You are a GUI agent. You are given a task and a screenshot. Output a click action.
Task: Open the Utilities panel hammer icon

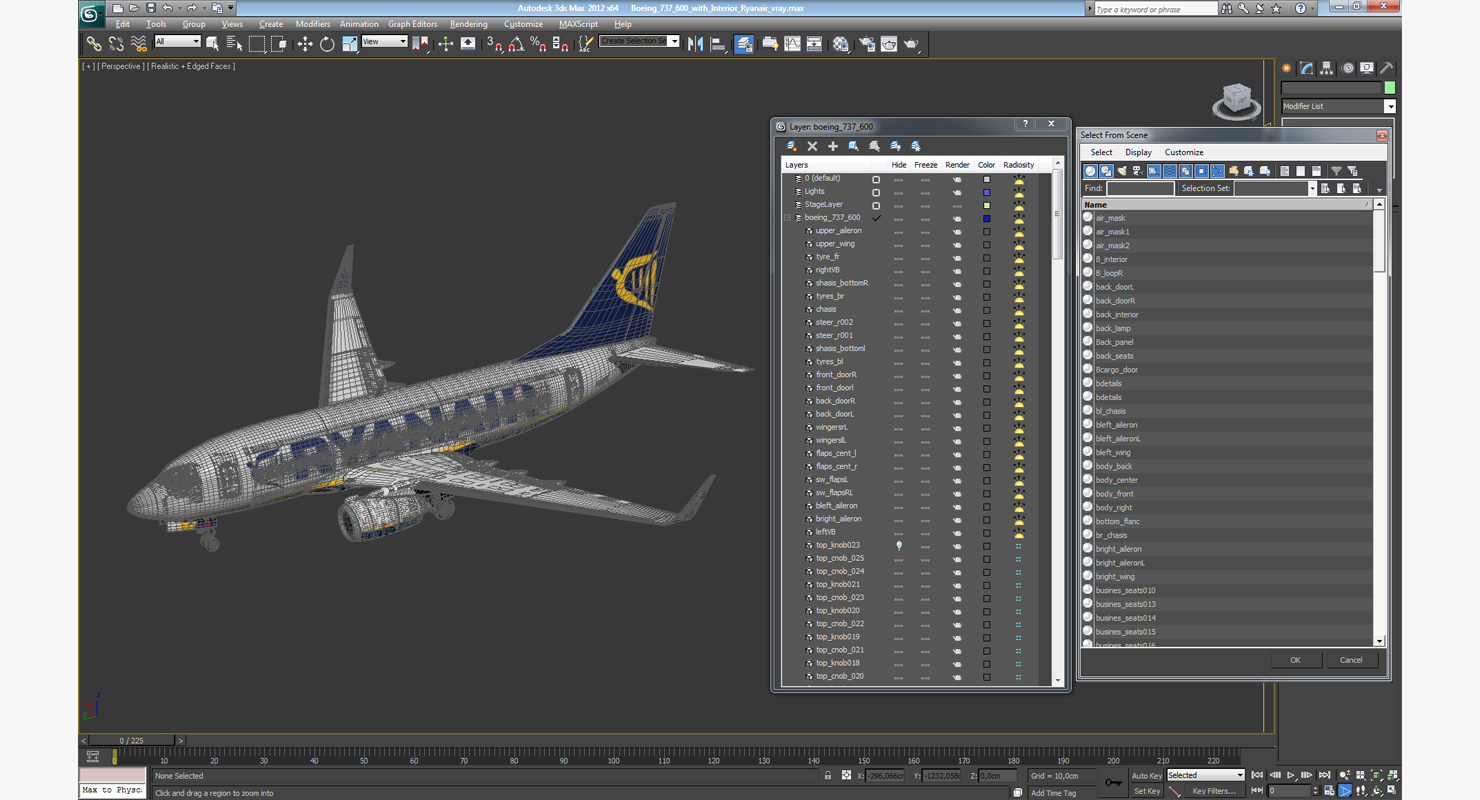coord(1387,68)
